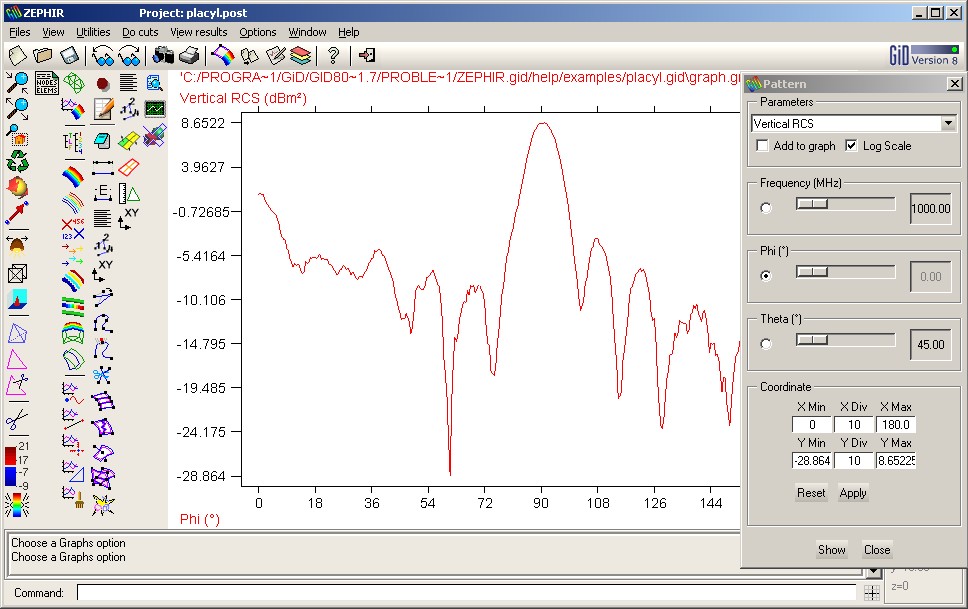Click the blue scissors cut-points icon
Screen dimensions: 968x609
[x=102, y=374]
